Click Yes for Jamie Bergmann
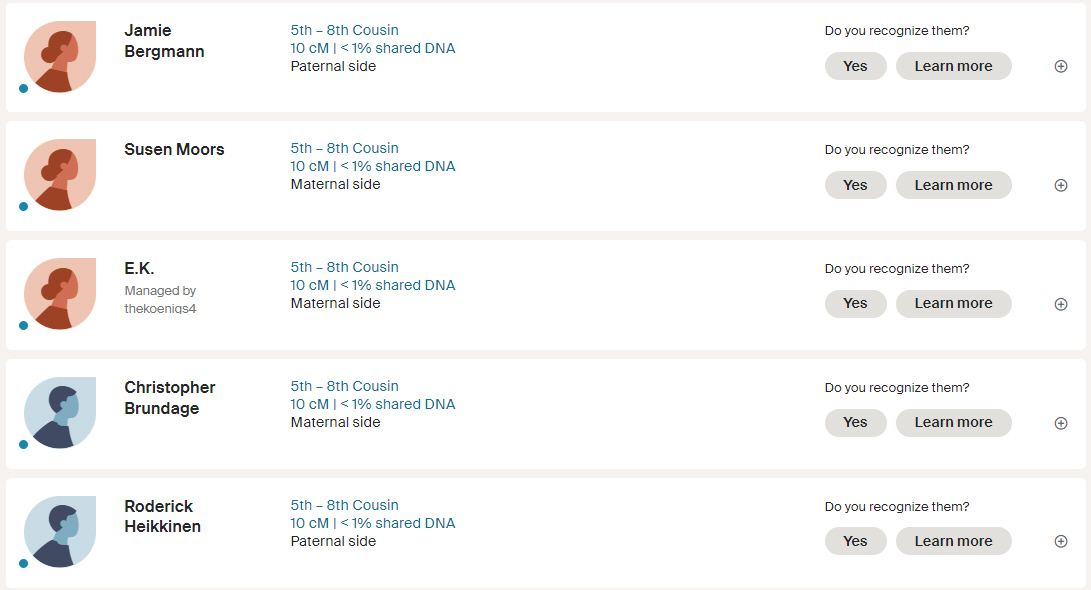Image resolution: width=1091 pixels, height=590 pixels. coord(855,66)
